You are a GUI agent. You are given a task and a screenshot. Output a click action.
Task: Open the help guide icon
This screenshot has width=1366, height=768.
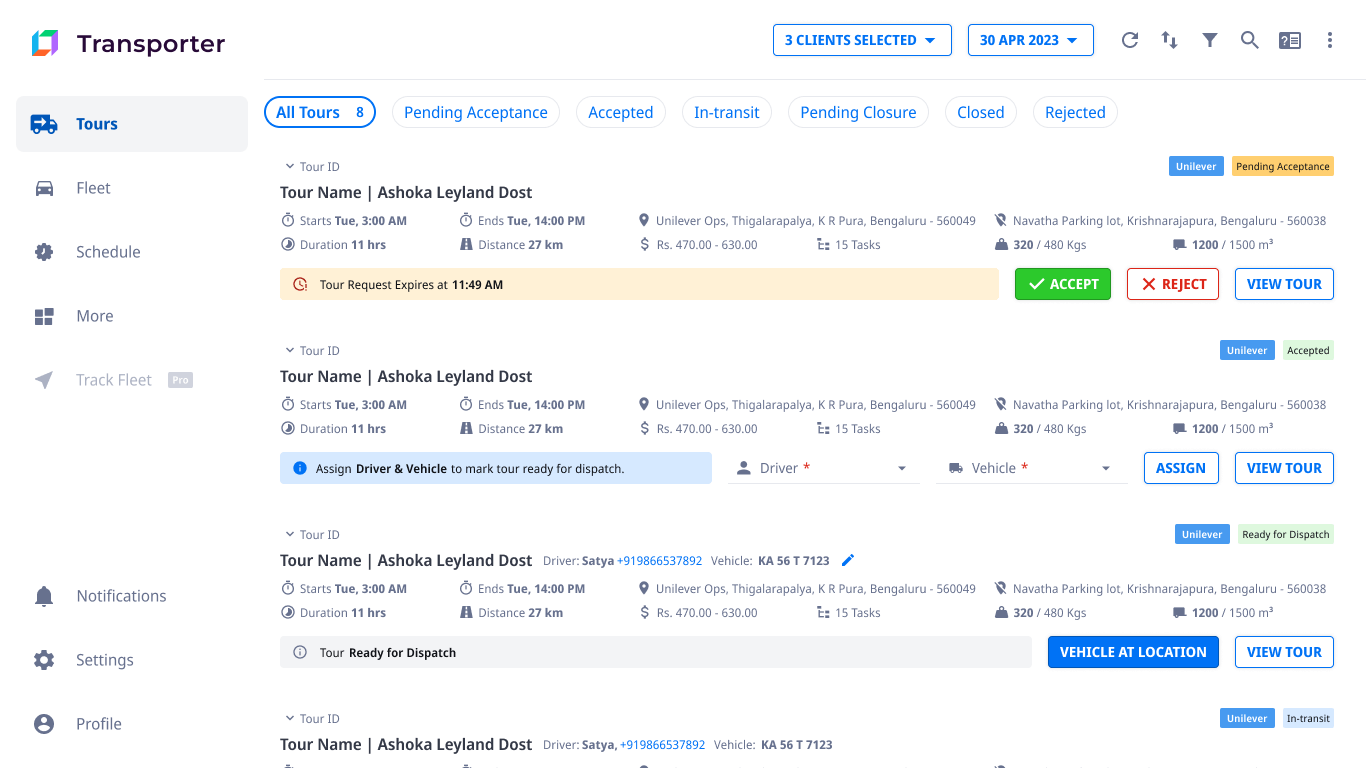[1290, 40]
